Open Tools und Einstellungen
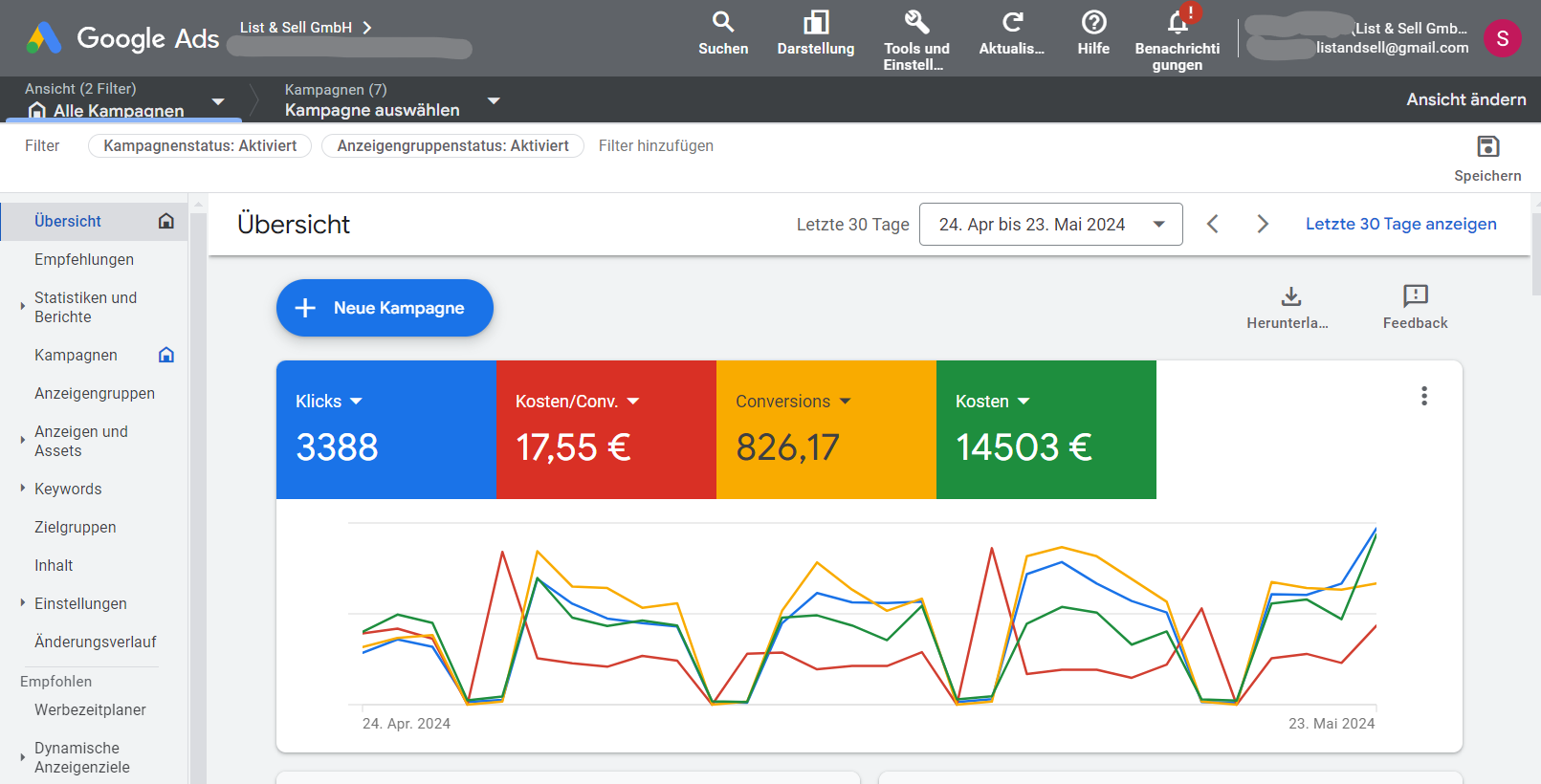The width and height of the screenshot is (1541, 784). [x=916, y=40]
